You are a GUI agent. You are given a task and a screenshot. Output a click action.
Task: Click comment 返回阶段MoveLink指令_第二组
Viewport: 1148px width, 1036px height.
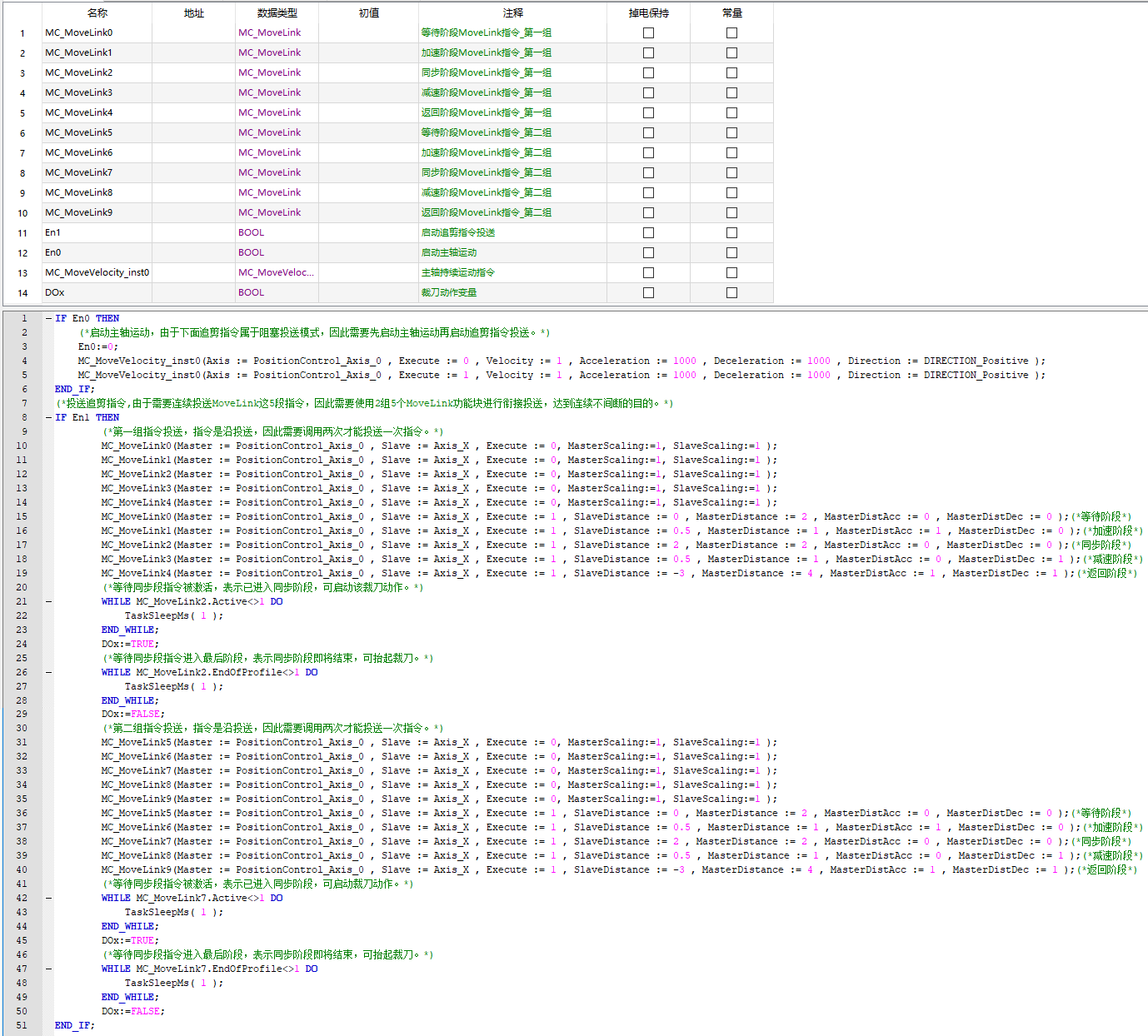pyautogui.click(x=487, y=213)
